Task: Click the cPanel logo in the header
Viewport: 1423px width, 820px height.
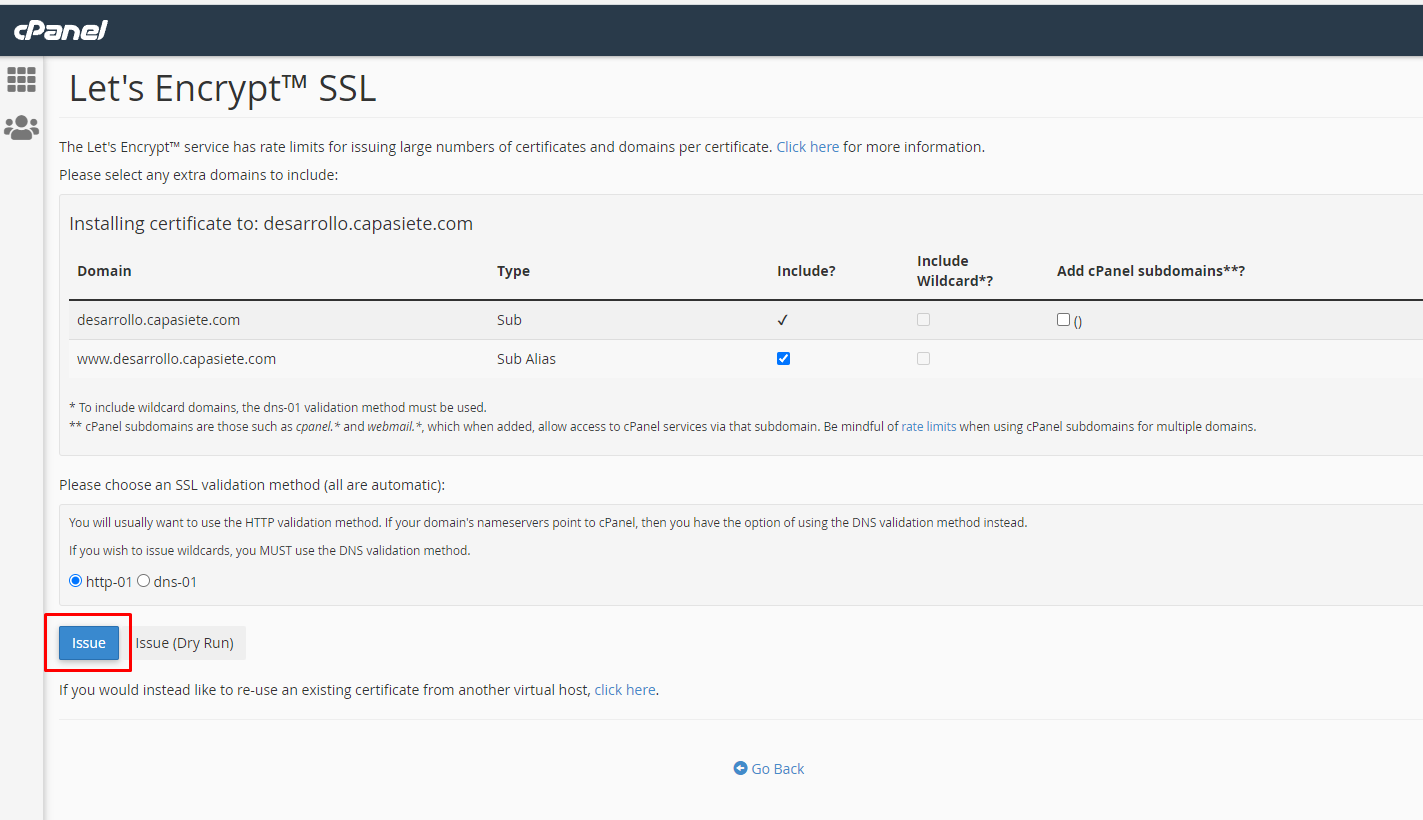Action: (60, 31)
